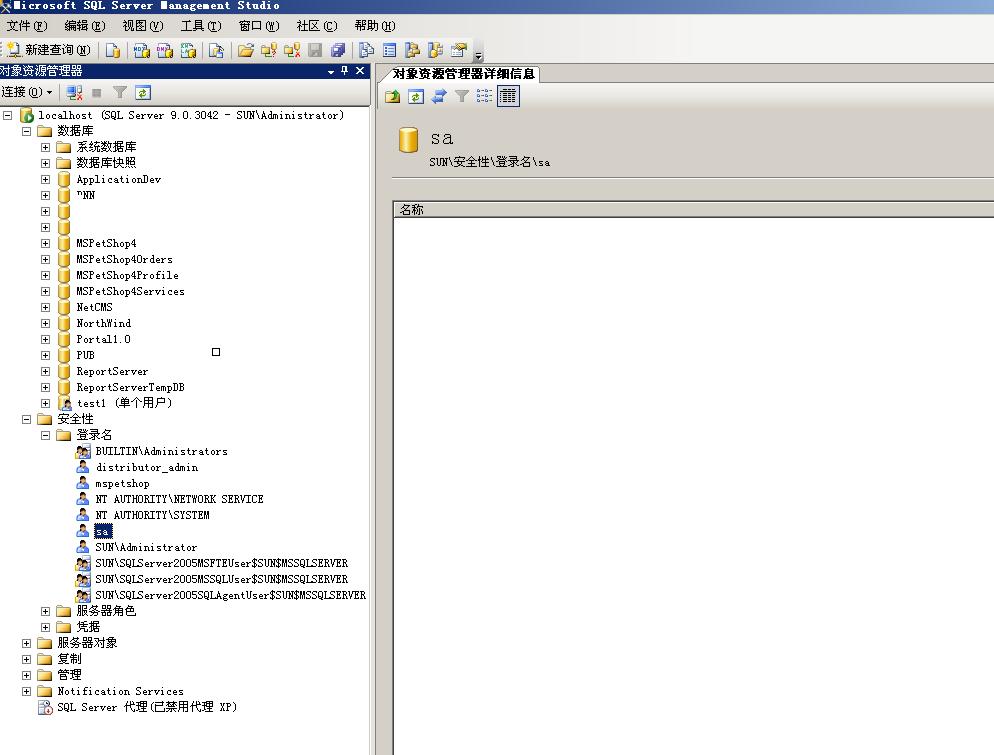Open the 连接 dropdown in Object Explorer
994x755 pixels.
27,92
